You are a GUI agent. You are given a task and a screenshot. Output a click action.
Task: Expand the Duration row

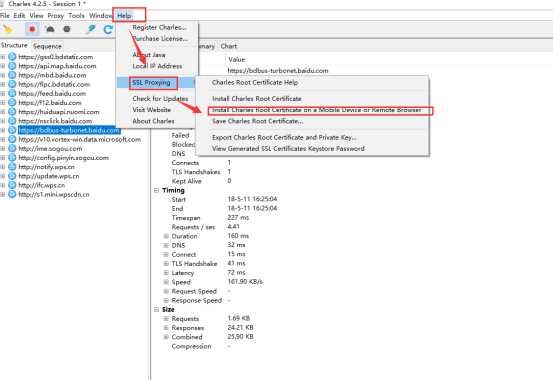pyautogui.click(x=166, y=236)
